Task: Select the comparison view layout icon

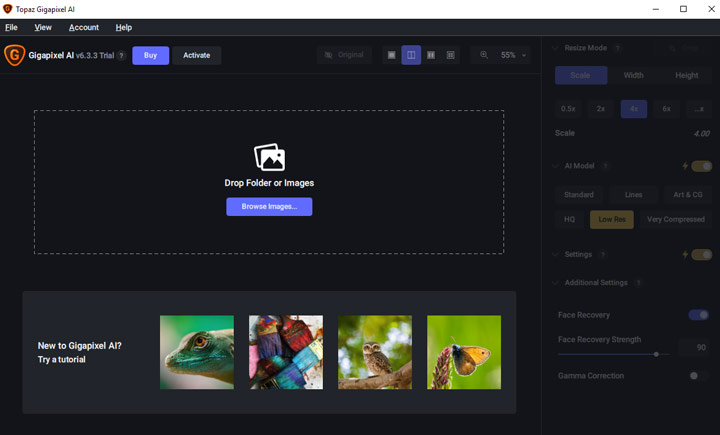Action: 450,55
